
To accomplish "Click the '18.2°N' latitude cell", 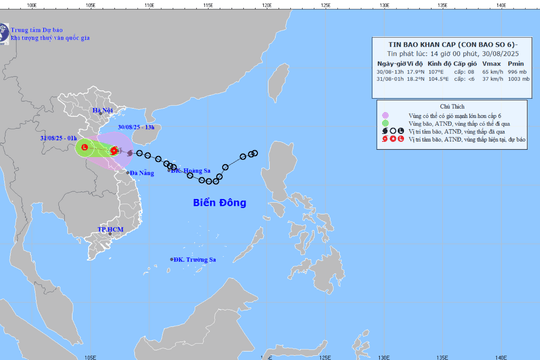I will tap(416, 79).
